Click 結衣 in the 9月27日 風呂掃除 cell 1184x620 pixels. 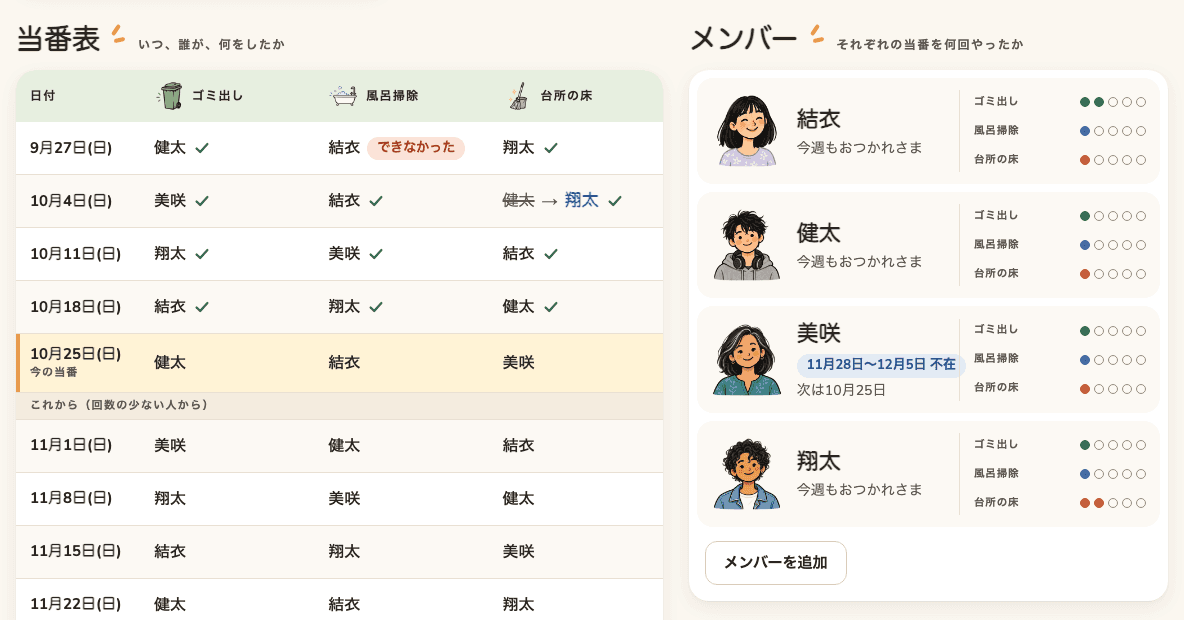pos(344,148)
